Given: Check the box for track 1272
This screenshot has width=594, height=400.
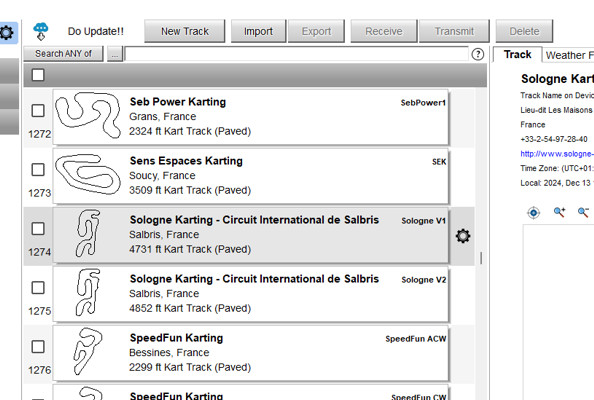Looking at the screenshot, I should coord(38,111).
